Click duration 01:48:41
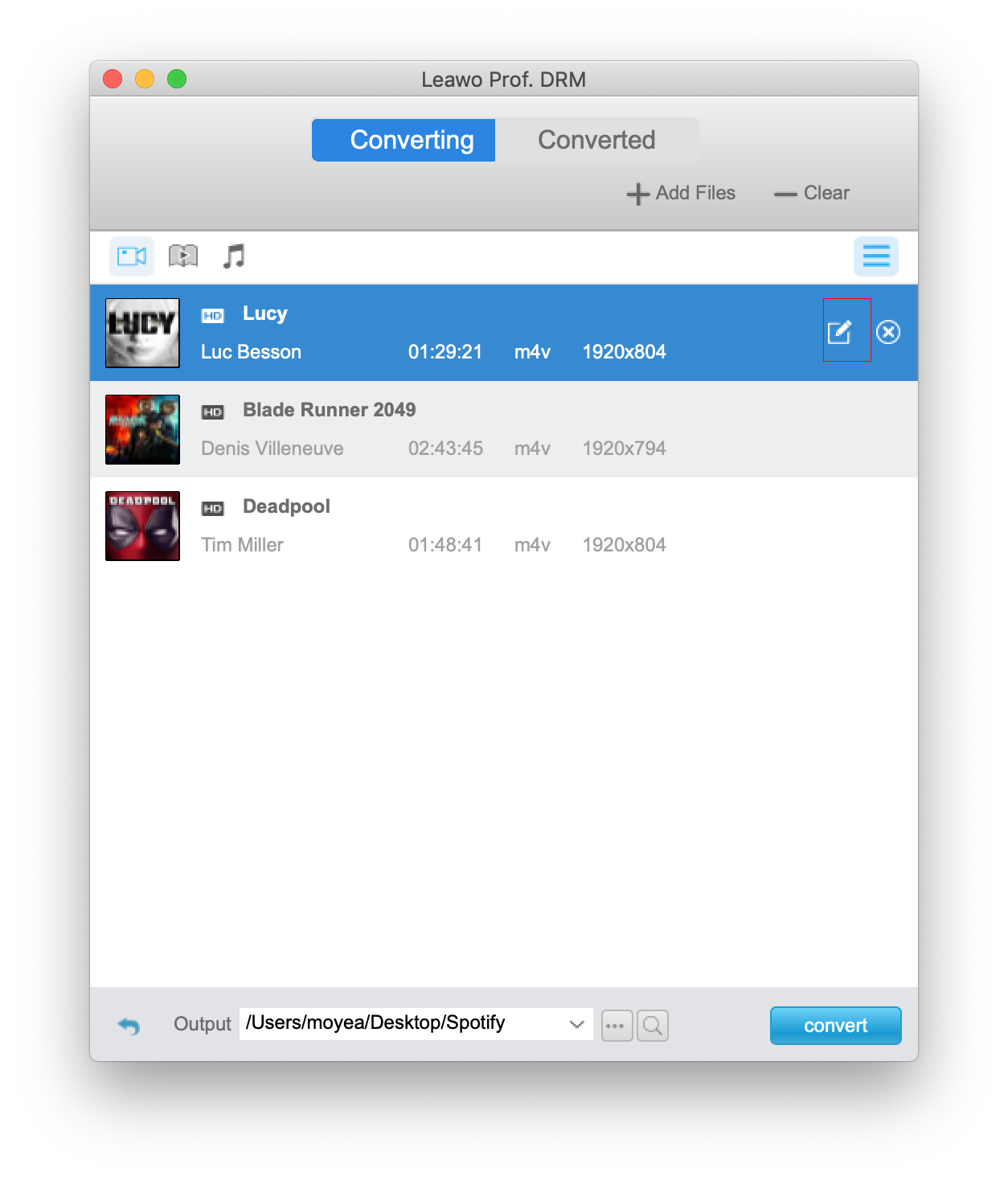This screenshot has height=1180, width=1008. [x=445, y=545]
